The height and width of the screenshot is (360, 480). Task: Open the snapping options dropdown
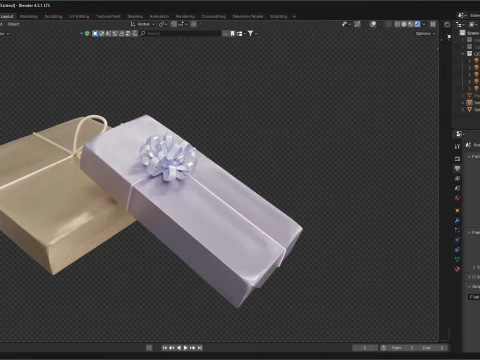tap(182, 24)
